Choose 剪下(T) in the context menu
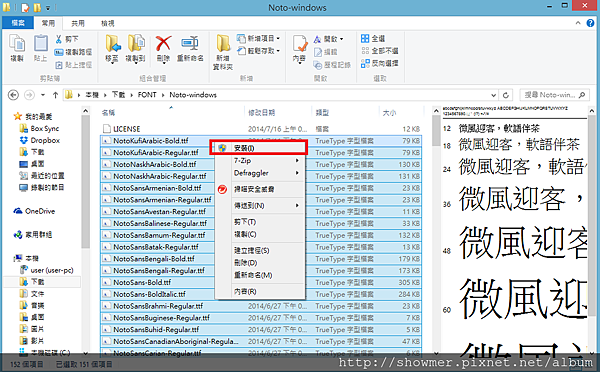Viewport: 600px width, 372px height. 260,222
